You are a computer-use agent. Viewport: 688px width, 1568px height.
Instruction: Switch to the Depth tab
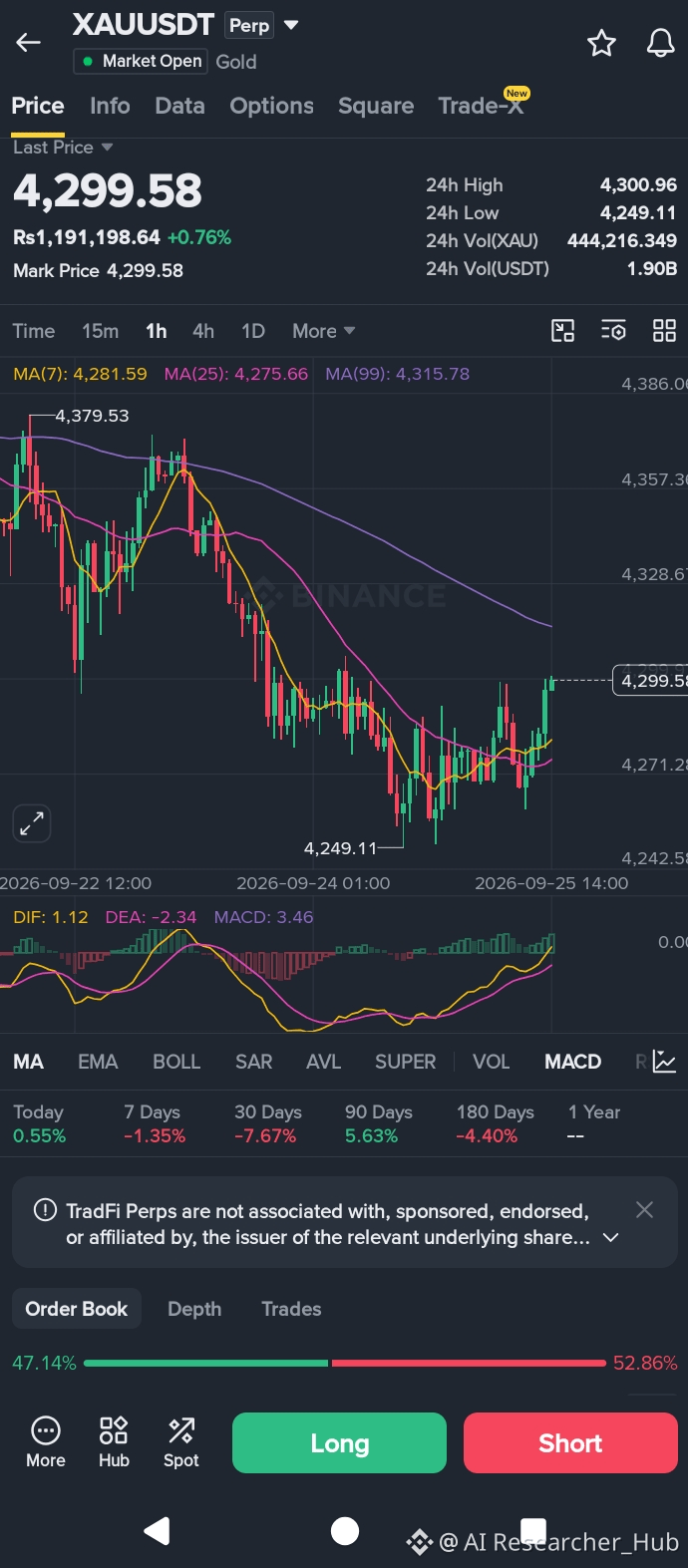(x=194, y=1309)
